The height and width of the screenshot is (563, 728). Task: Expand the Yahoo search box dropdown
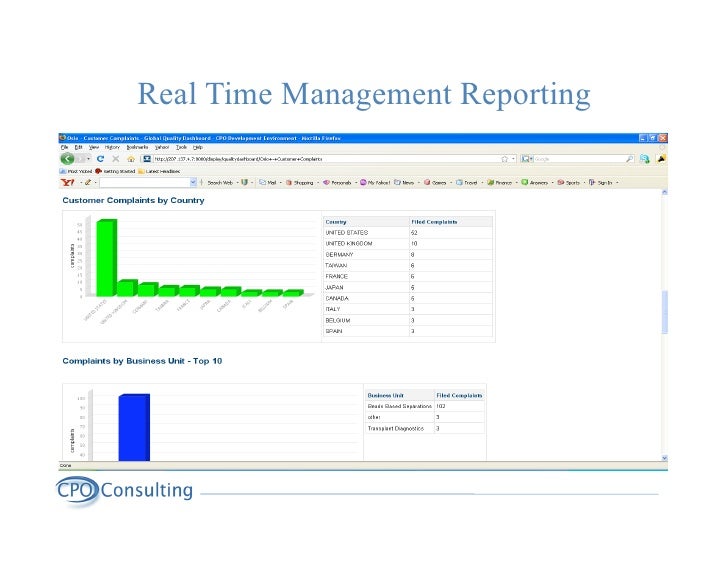[x=193, y=182]
